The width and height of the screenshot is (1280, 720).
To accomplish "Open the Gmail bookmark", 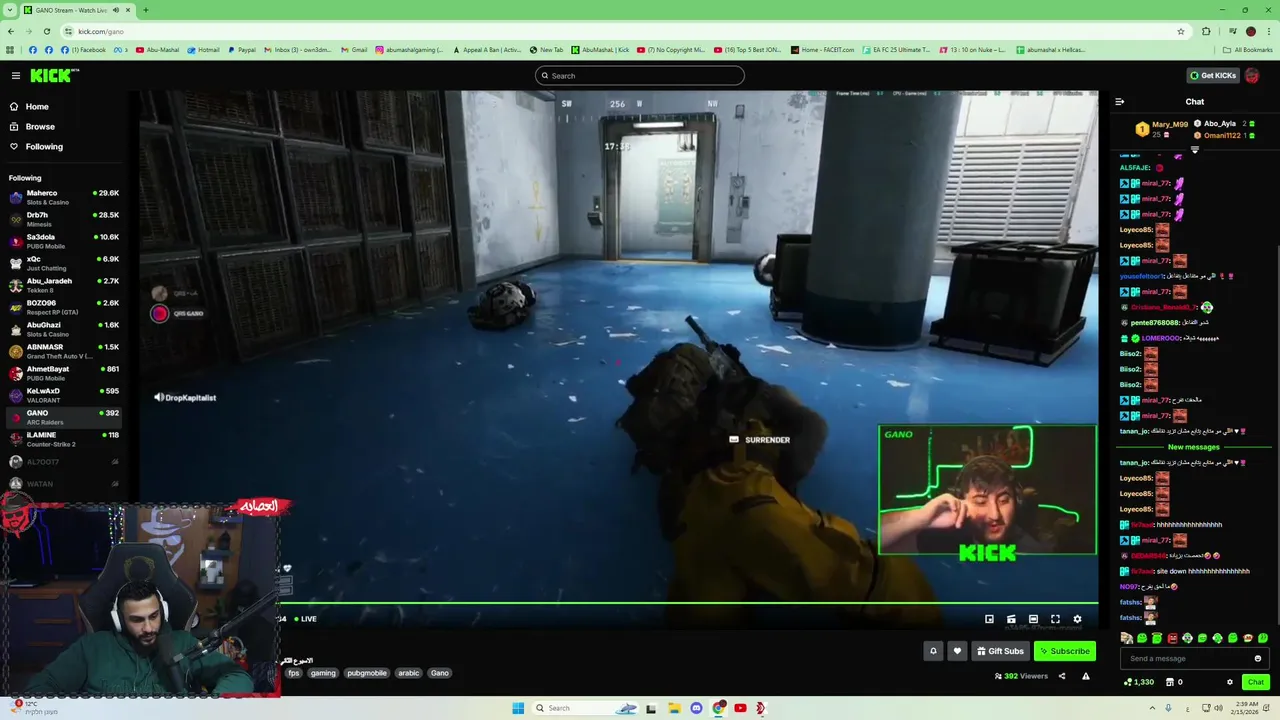I will tap(354, 50).
